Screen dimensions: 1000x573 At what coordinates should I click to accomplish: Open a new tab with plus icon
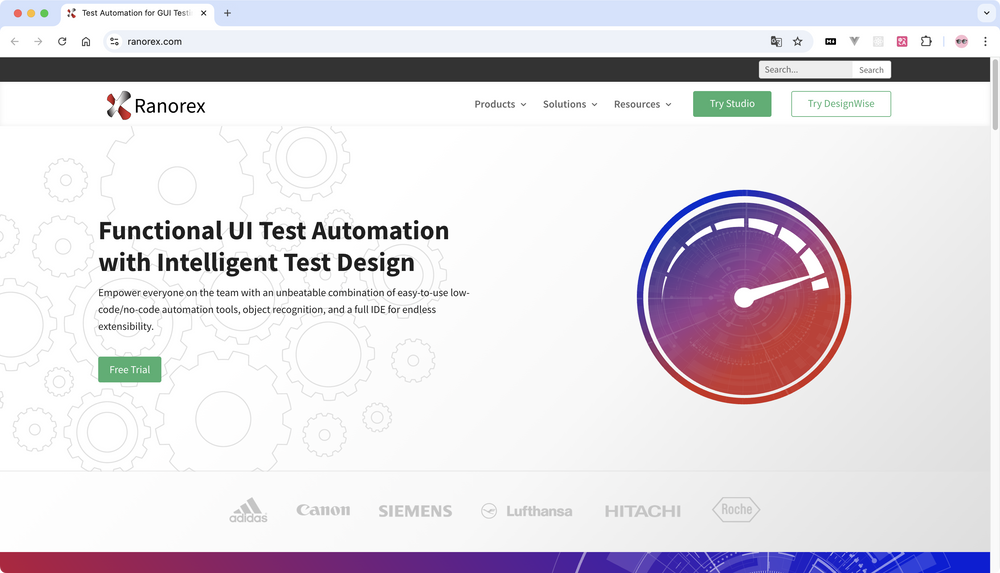tap(227, 13)
